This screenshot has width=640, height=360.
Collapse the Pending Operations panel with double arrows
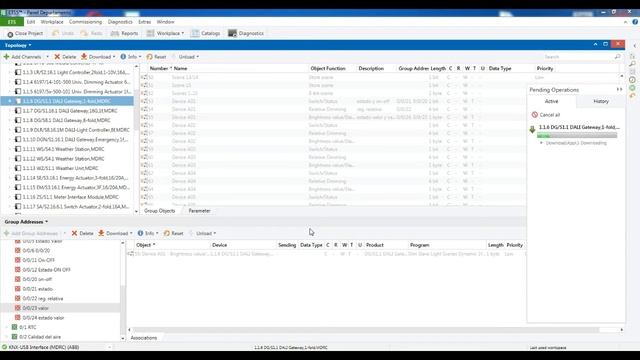point(619,89)
